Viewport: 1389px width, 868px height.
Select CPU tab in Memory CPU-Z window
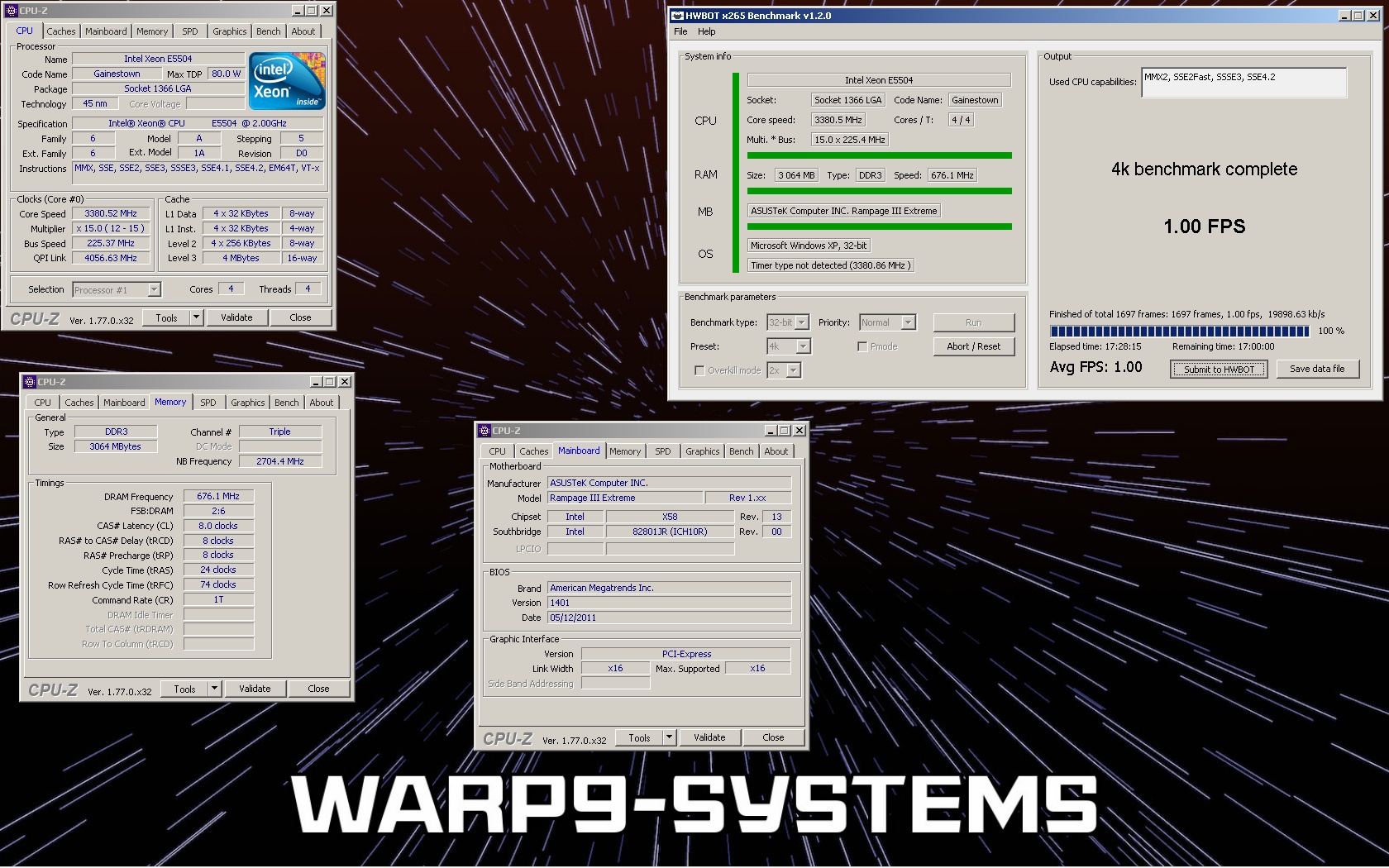[42, 403]
